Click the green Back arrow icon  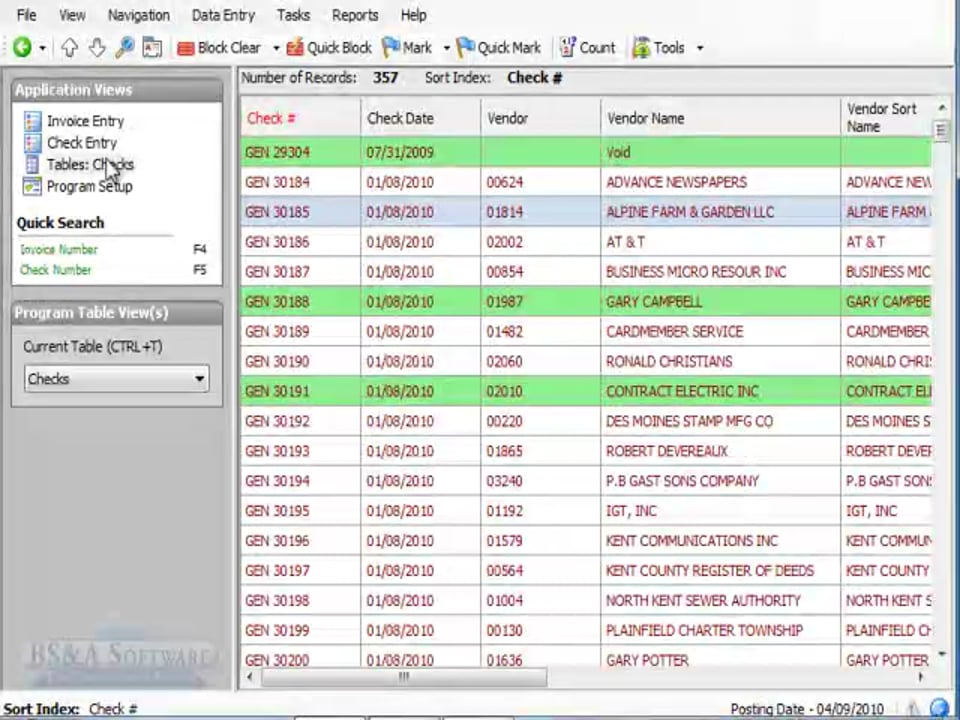coord(22,47)
